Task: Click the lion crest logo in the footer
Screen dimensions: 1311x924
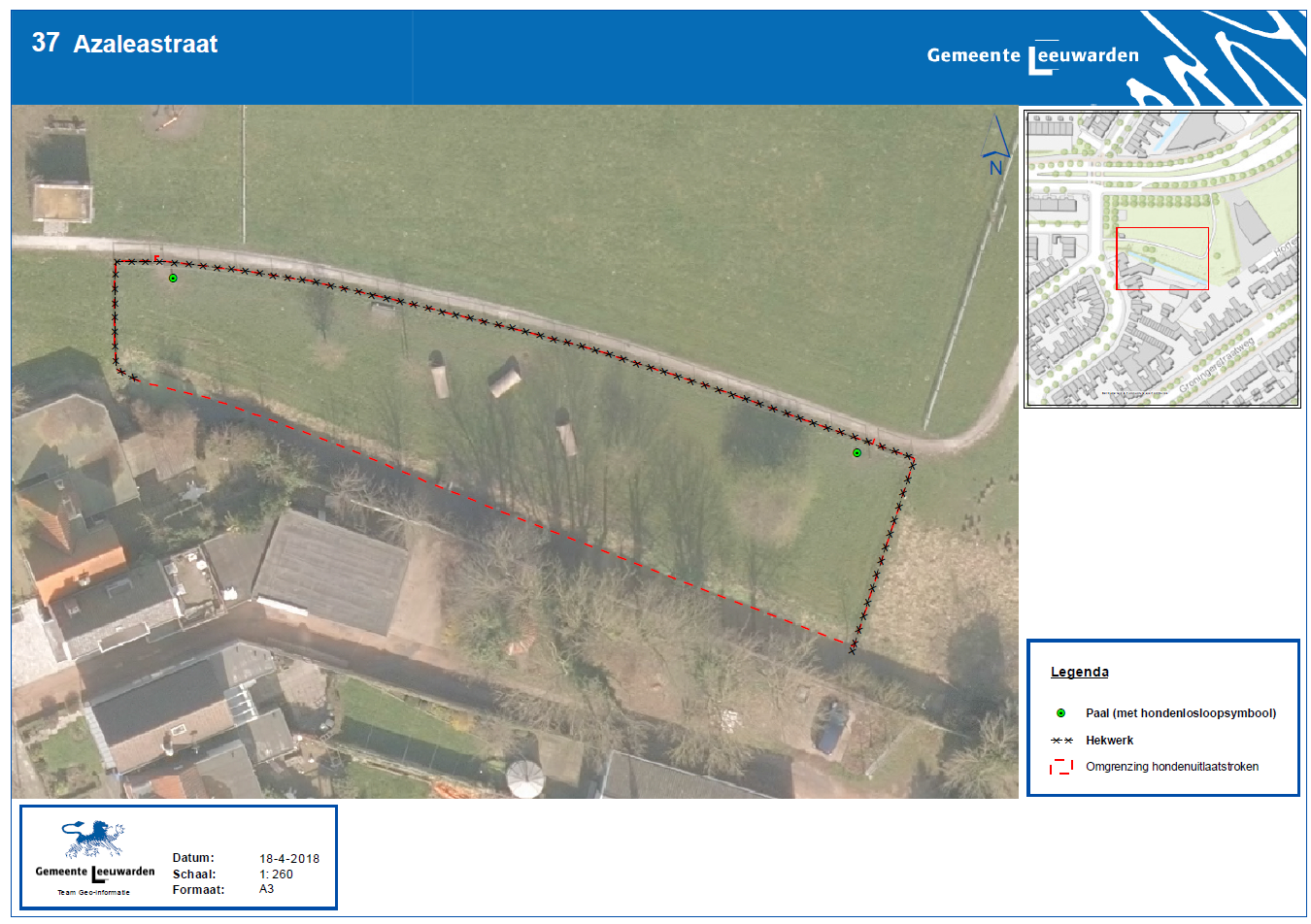Action: (93, 840)
